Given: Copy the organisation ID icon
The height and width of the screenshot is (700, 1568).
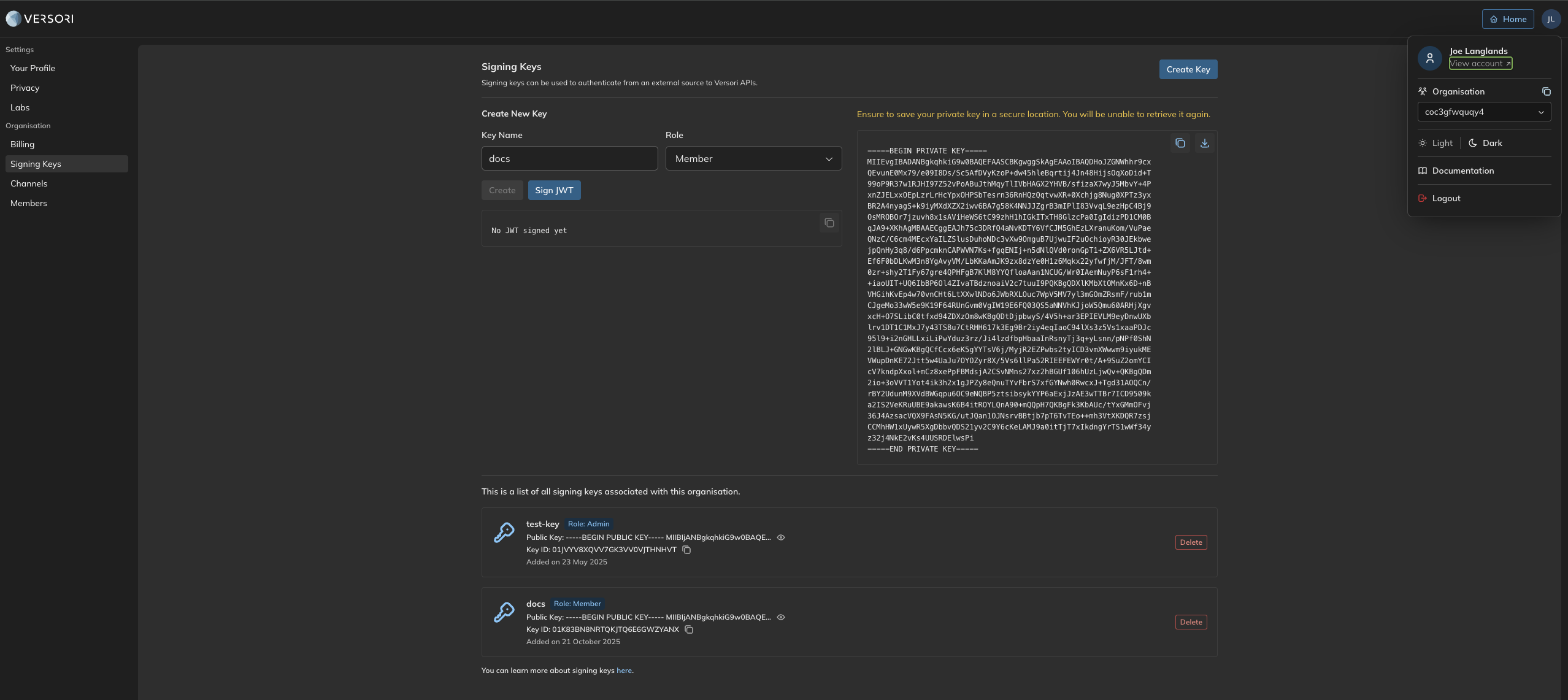Looking at the screenshot, I should 1546,91.
